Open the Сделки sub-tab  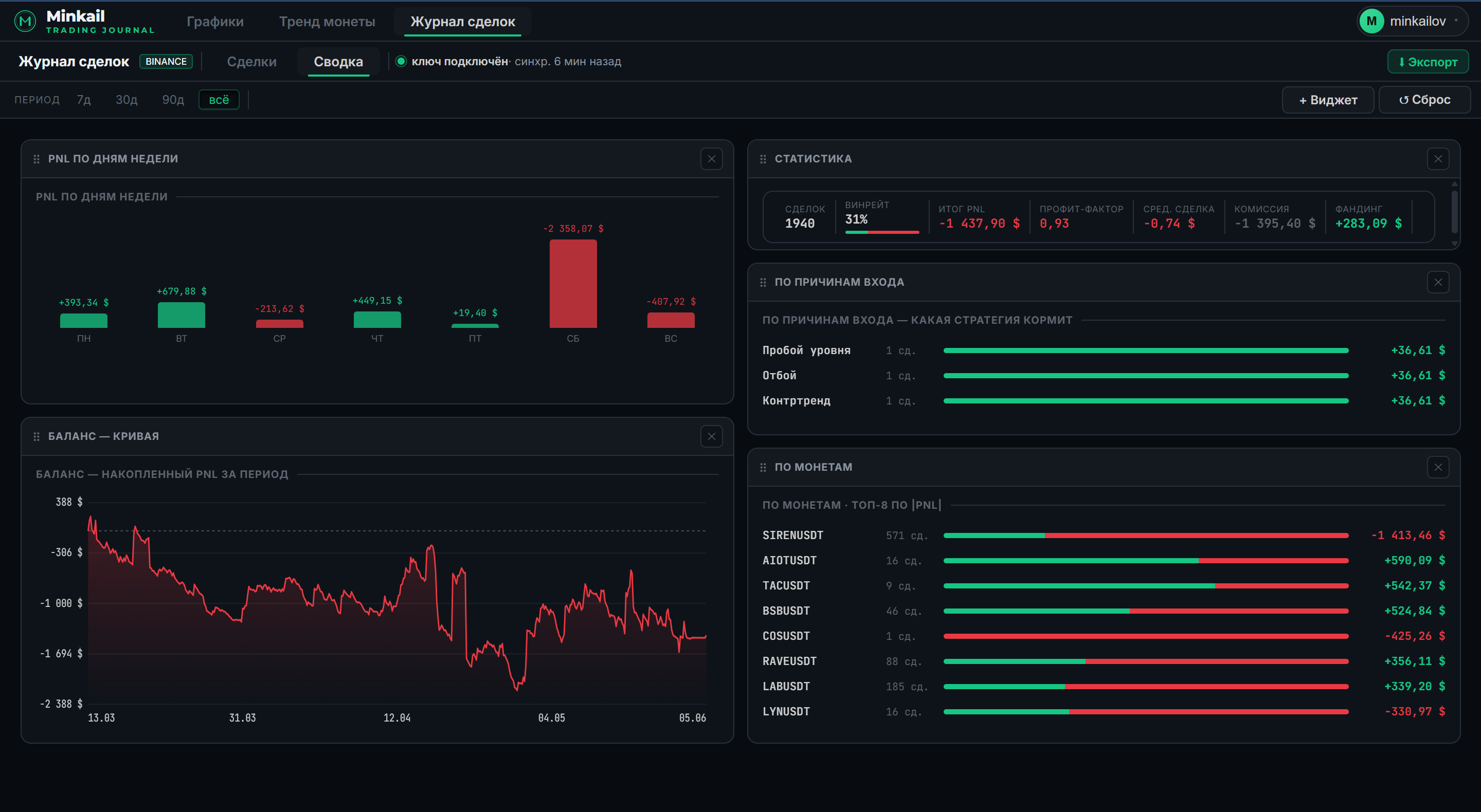point(252,62)
